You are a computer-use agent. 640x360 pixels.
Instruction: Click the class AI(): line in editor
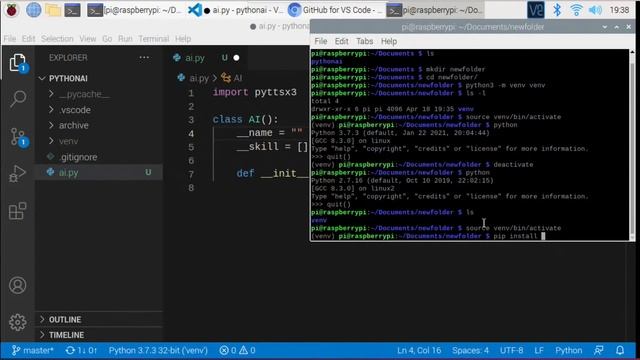[x=245, y=119]
